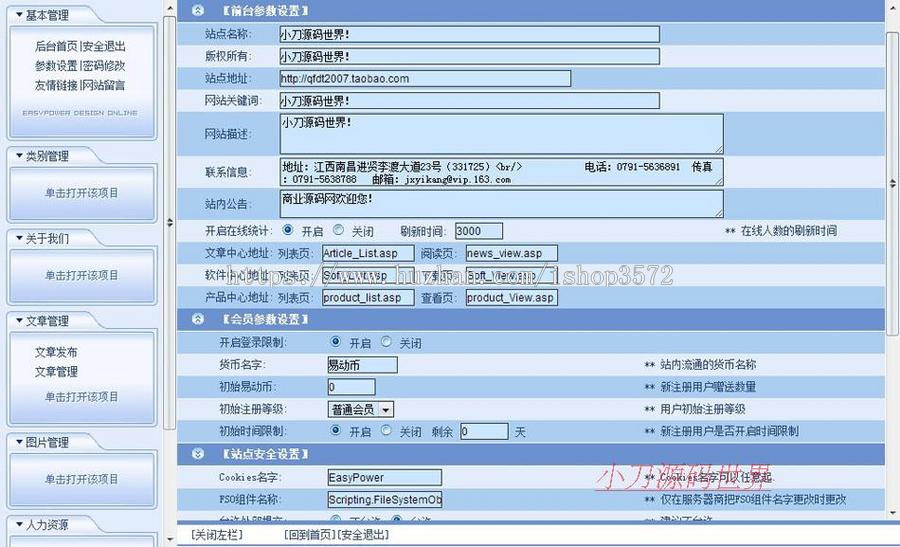Select 开启 for 开启登录限制
Viewport: 900px width, 547px height.
[336, 342]
